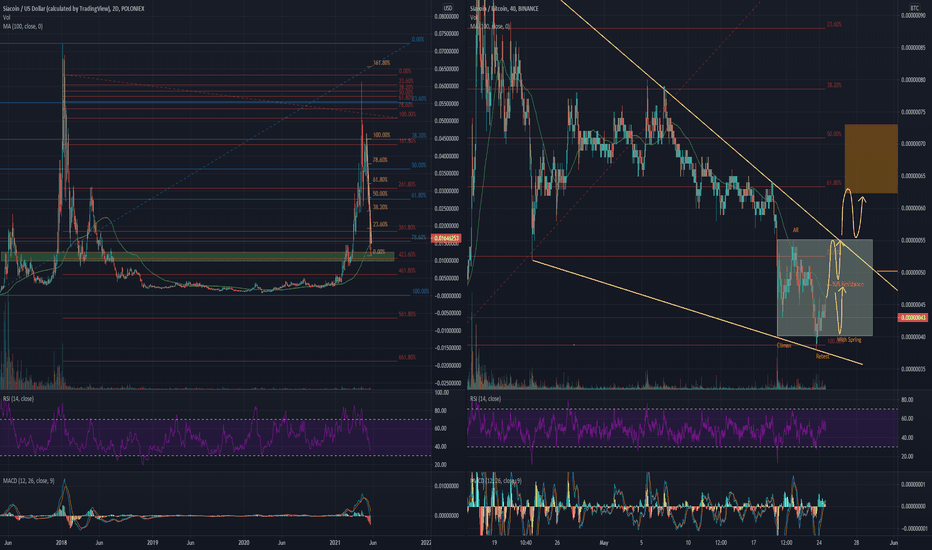Select the RSI (14, close) label on the right chart
Image resolution: width=932 pixels, height=550 pixels.
point(485,398)
